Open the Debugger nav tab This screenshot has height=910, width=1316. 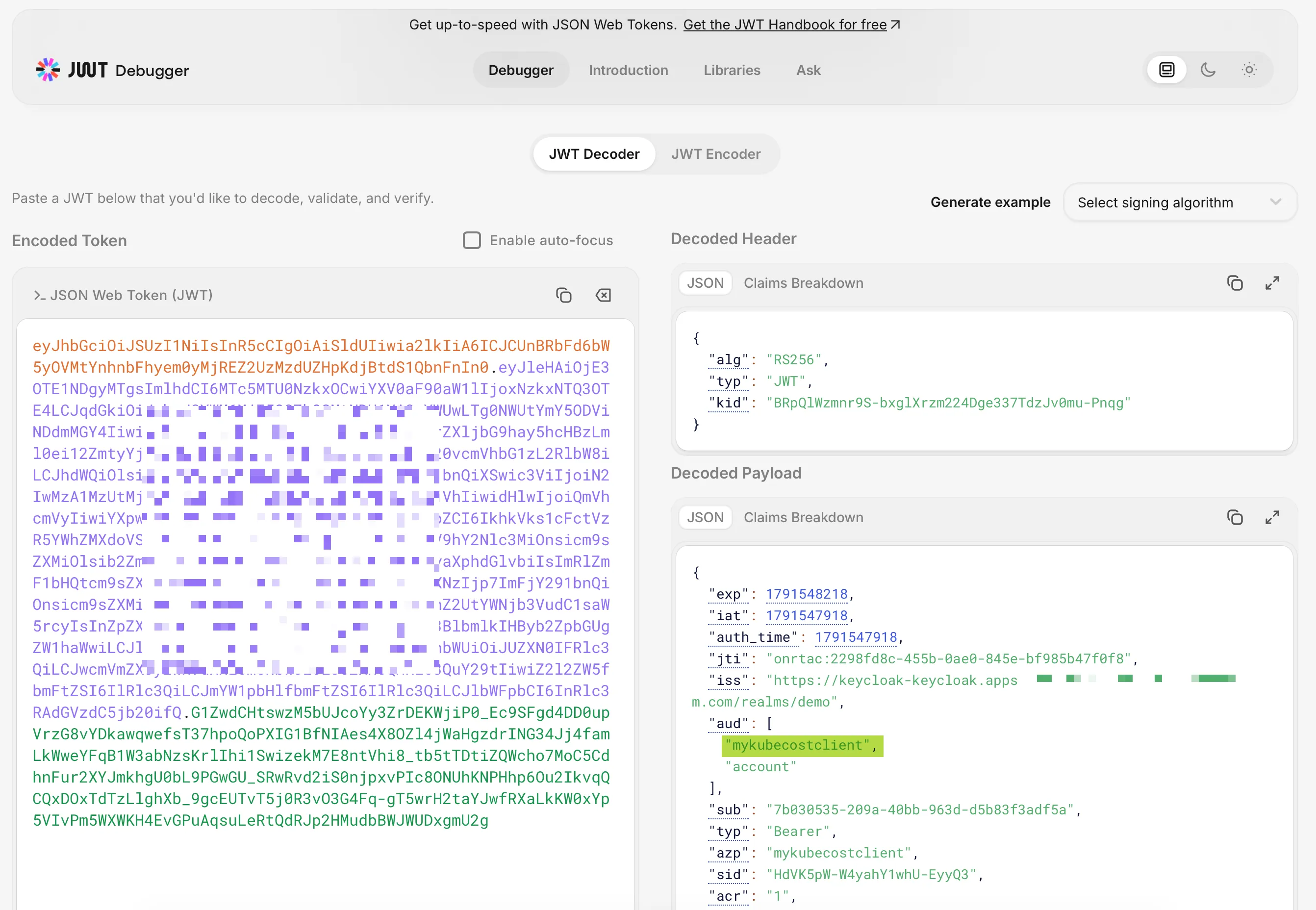[x=521, y=70]
